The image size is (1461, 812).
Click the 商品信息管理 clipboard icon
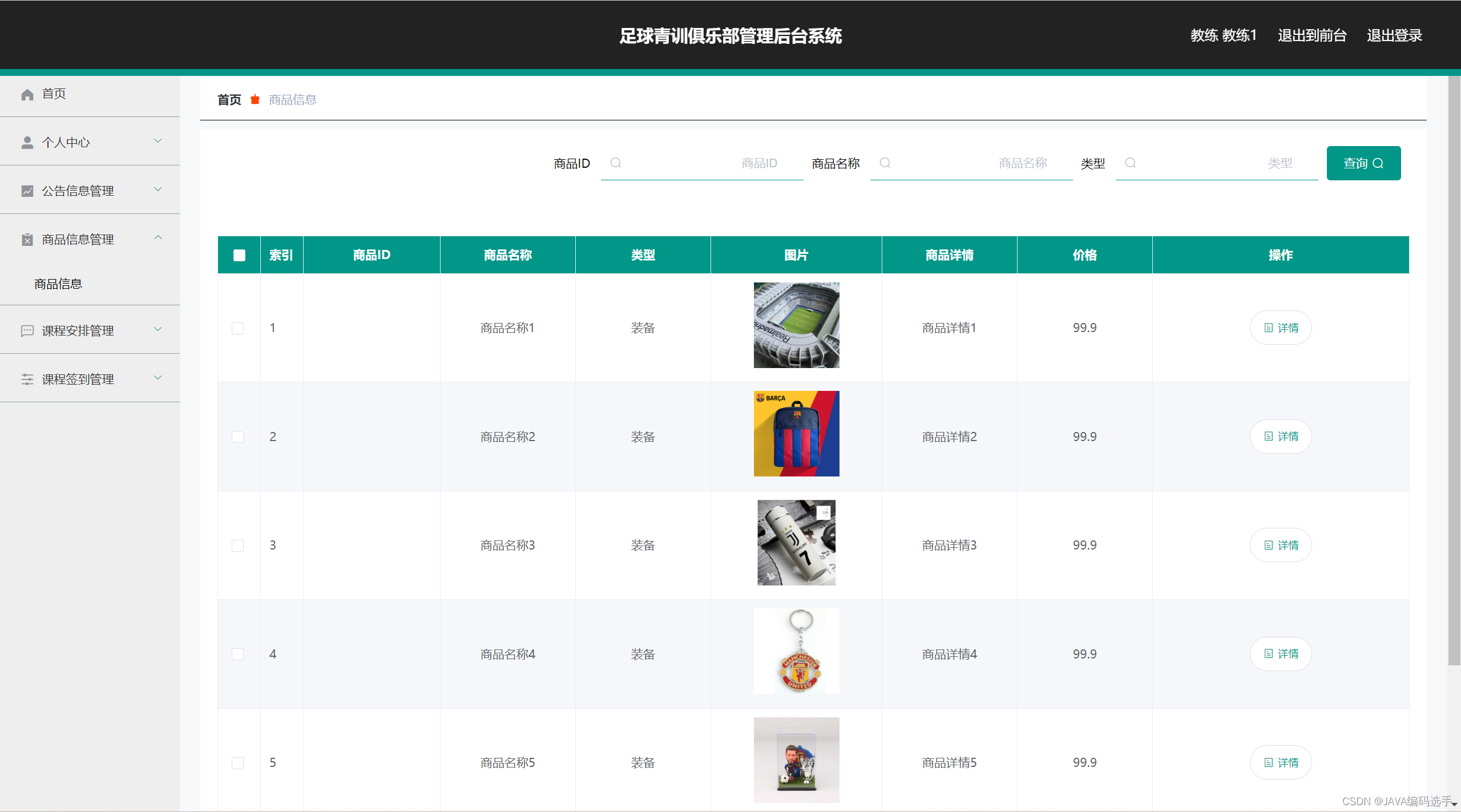coord(27,239)
